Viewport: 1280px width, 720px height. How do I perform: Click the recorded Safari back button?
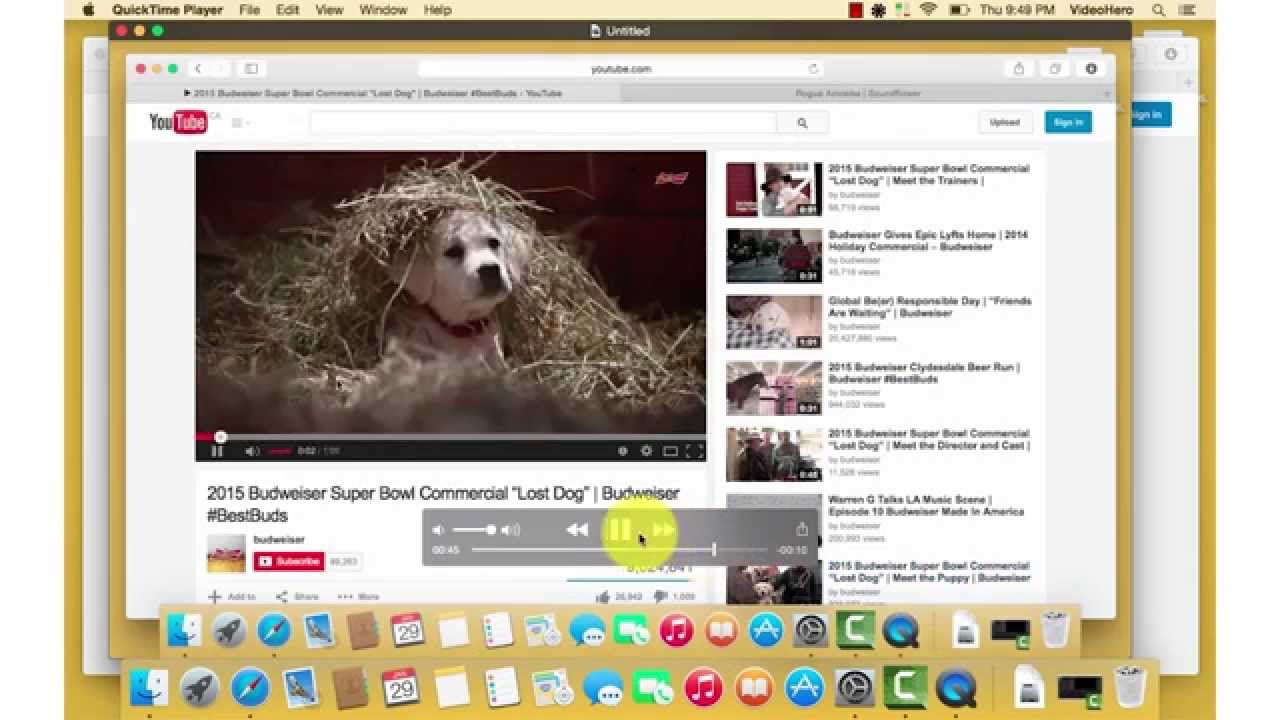[x=198, y=69]
